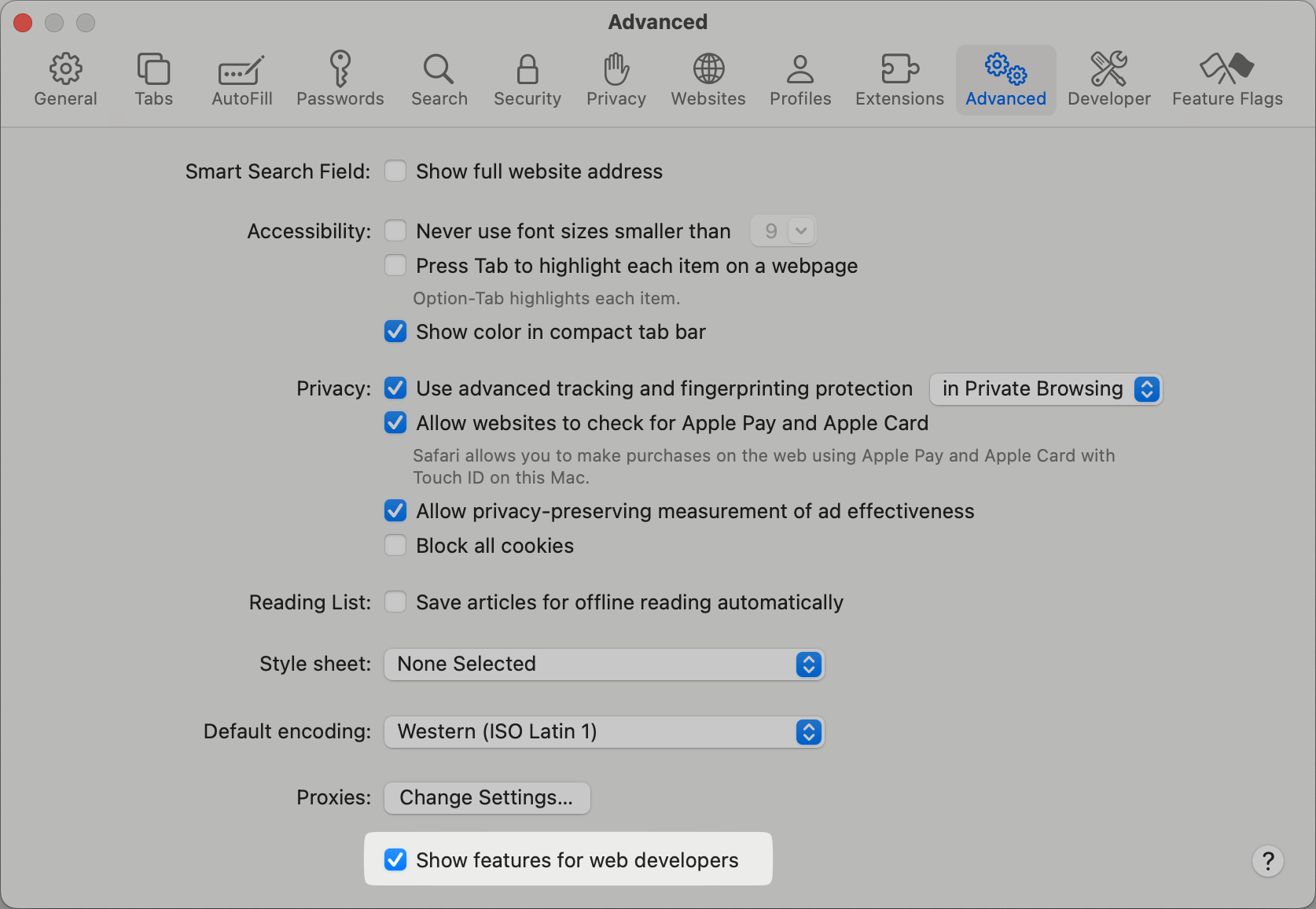Click the help question mark button
The width and height of the screenshot is (1316, 909).
point(1267,861)
